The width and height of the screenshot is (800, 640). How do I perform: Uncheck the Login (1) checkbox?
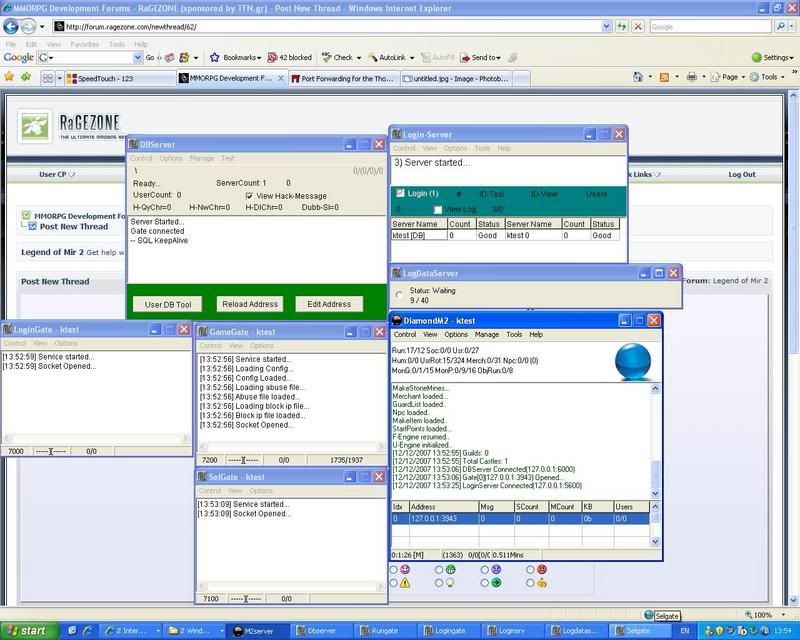[x=401, y=193]
